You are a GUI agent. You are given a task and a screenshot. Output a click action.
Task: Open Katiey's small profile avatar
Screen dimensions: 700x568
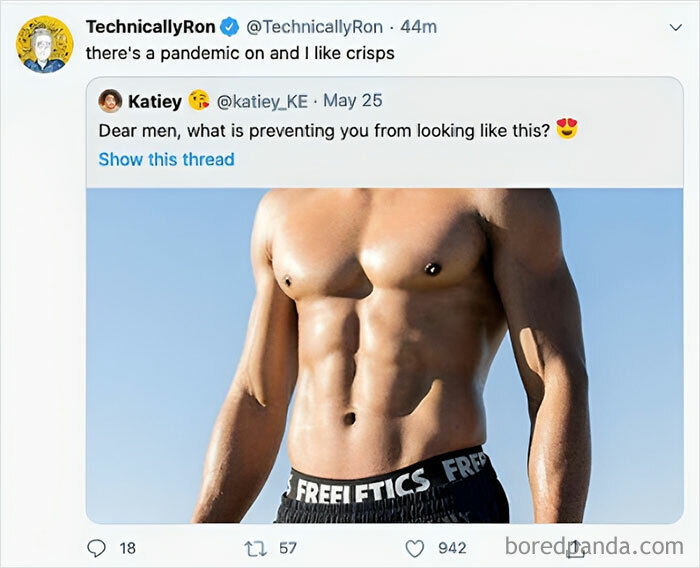pyautogui.click(x=110, y=101)
